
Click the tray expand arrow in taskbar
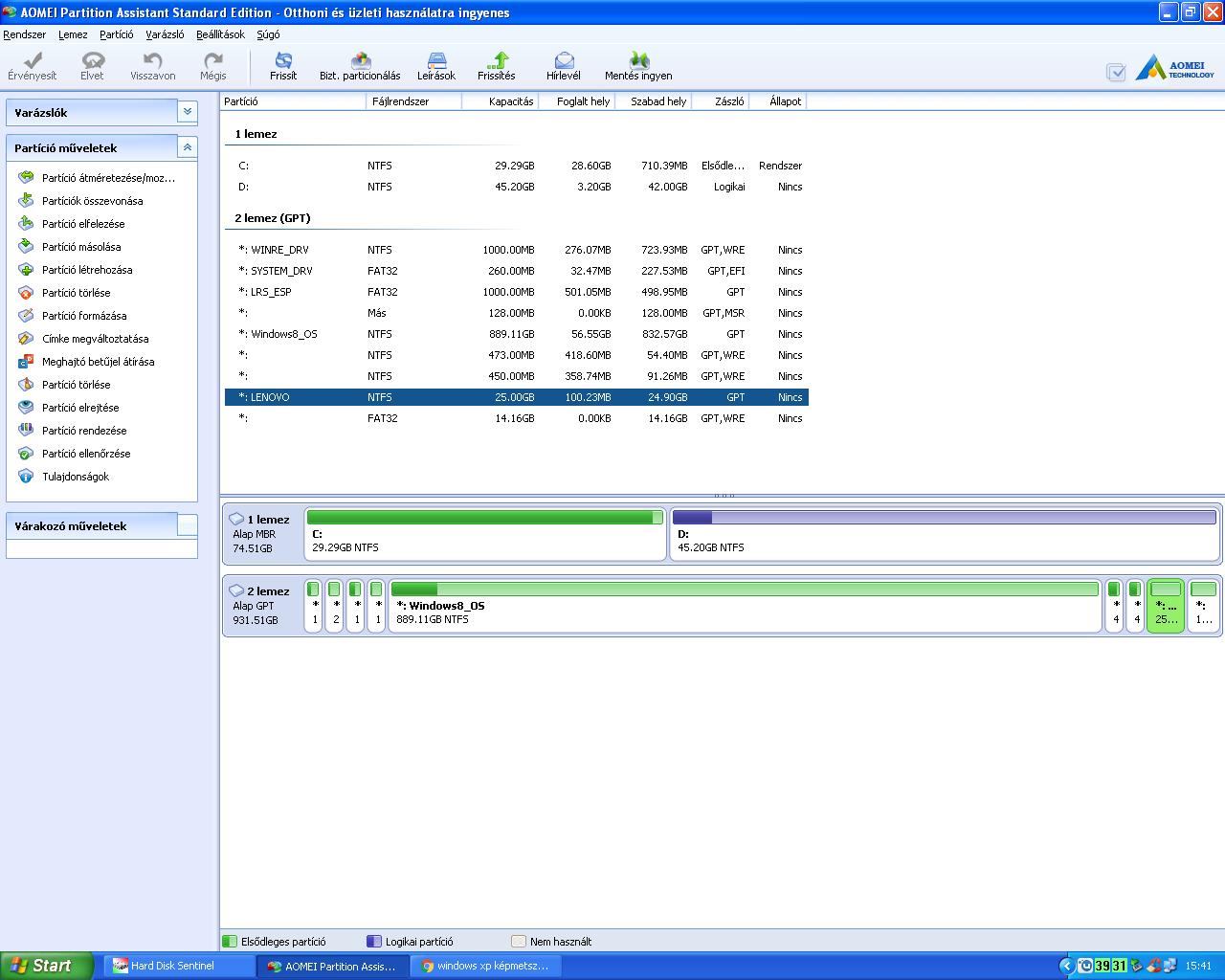pyautogui.click(x=1066, y=966)
